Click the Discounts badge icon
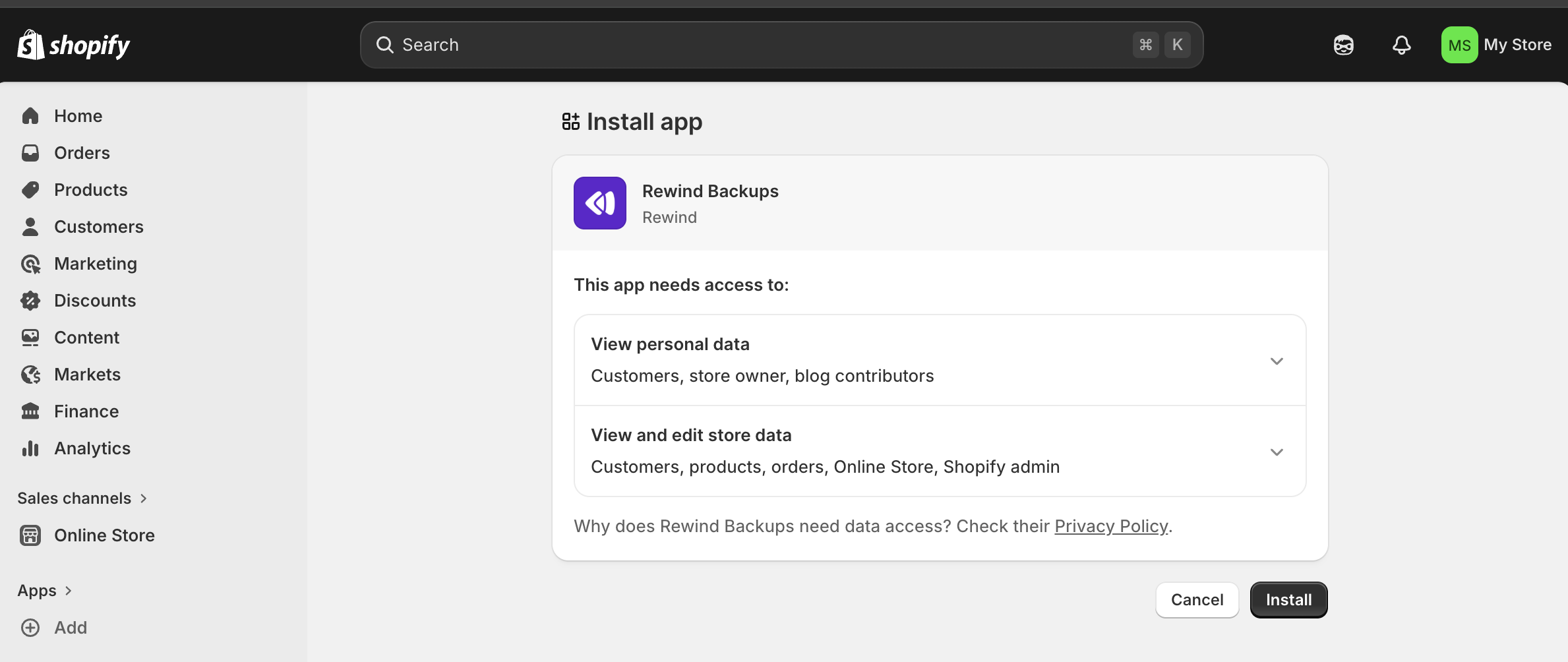The width and height of the screenshot is (1568, 662). 30,301
